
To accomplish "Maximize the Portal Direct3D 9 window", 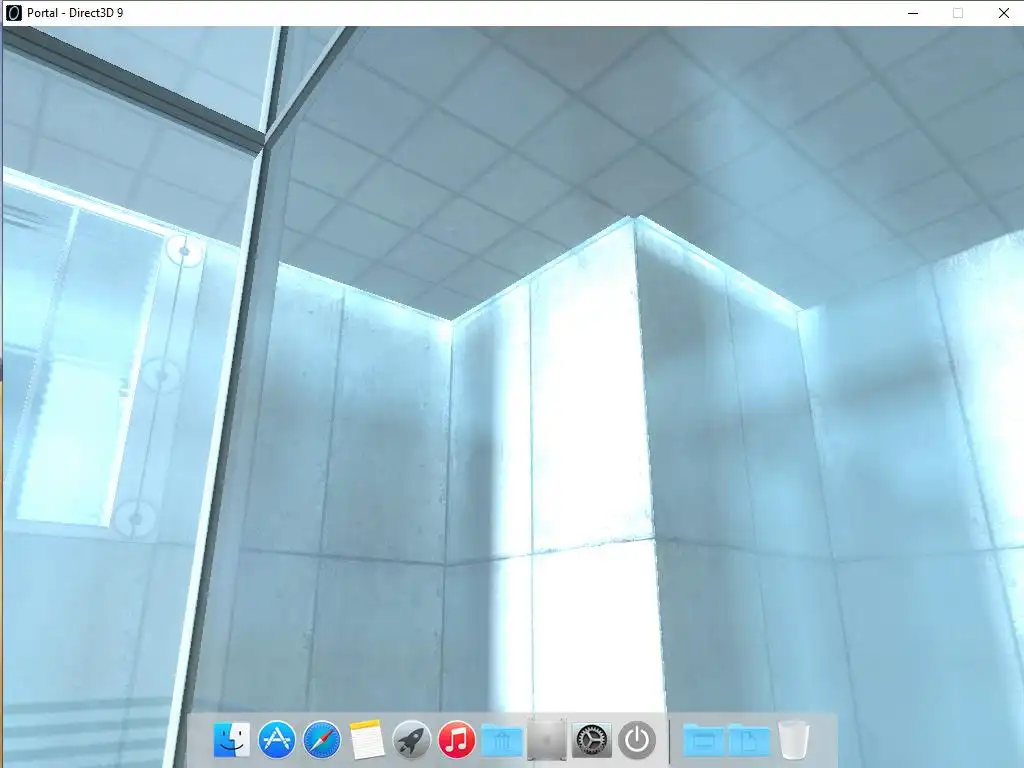I will 957,13.
